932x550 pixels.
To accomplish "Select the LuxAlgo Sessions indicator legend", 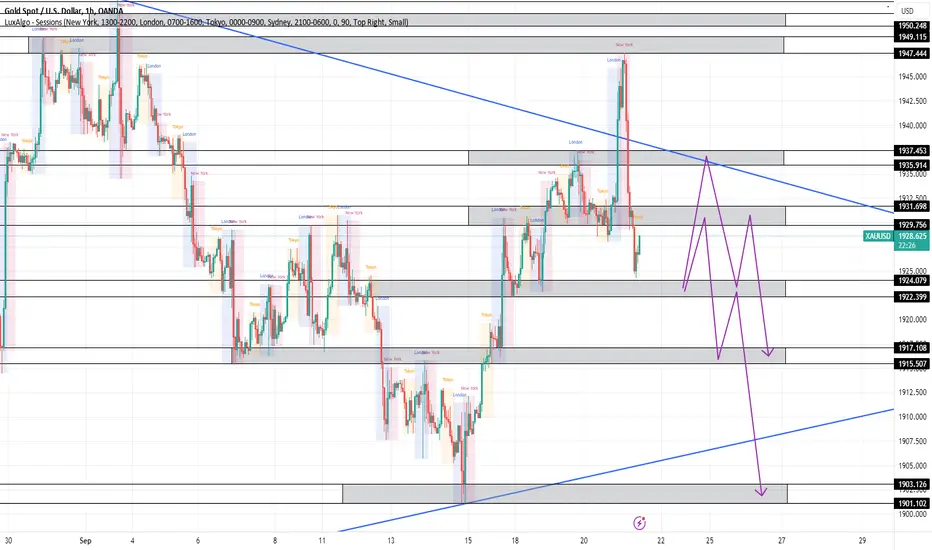I will click(x=206, y=23).
